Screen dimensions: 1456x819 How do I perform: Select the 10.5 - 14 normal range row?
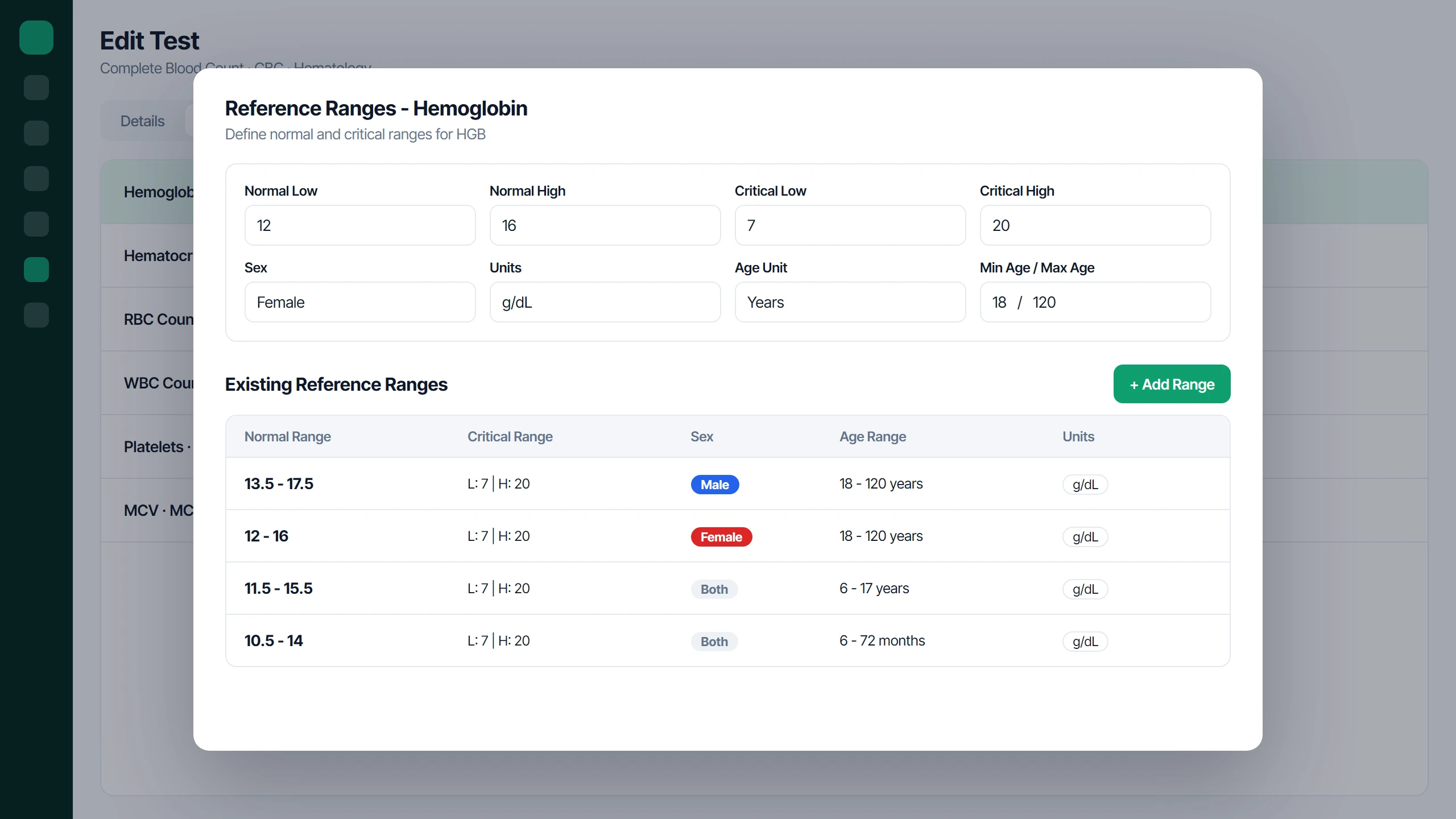pos(727,640)
